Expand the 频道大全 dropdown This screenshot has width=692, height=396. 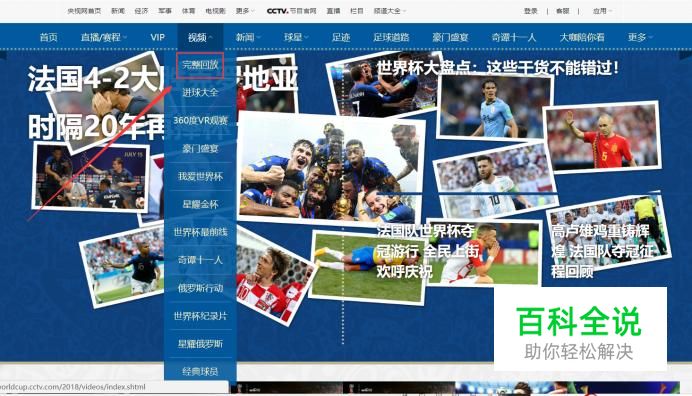coord(390,11)
